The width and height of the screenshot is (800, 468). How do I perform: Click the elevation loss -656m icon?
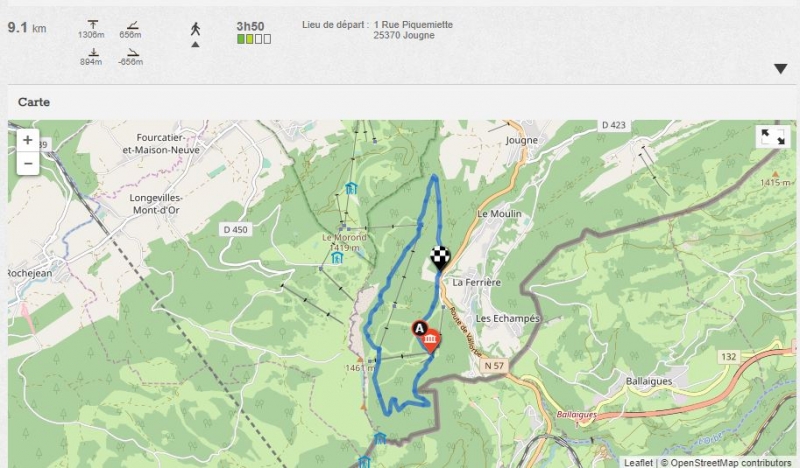pyautogui.click(x=133, y=52)
